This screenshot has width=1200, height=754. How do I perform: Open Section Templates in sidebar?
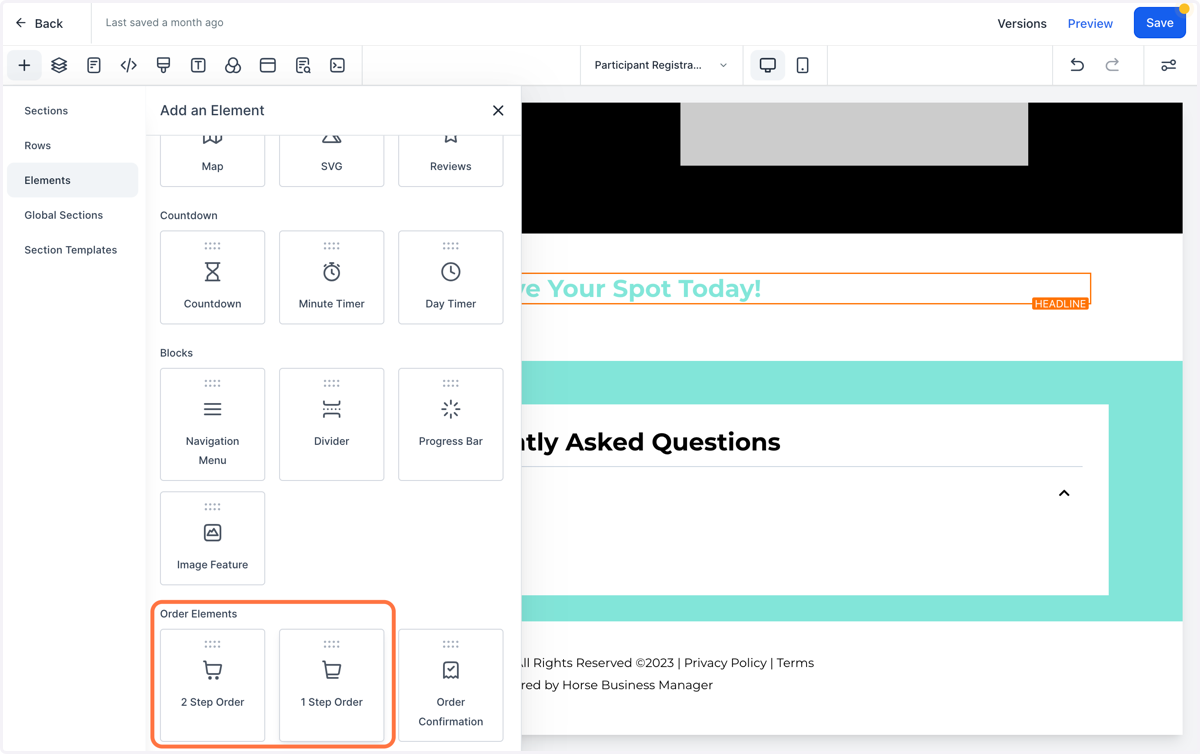73,250
